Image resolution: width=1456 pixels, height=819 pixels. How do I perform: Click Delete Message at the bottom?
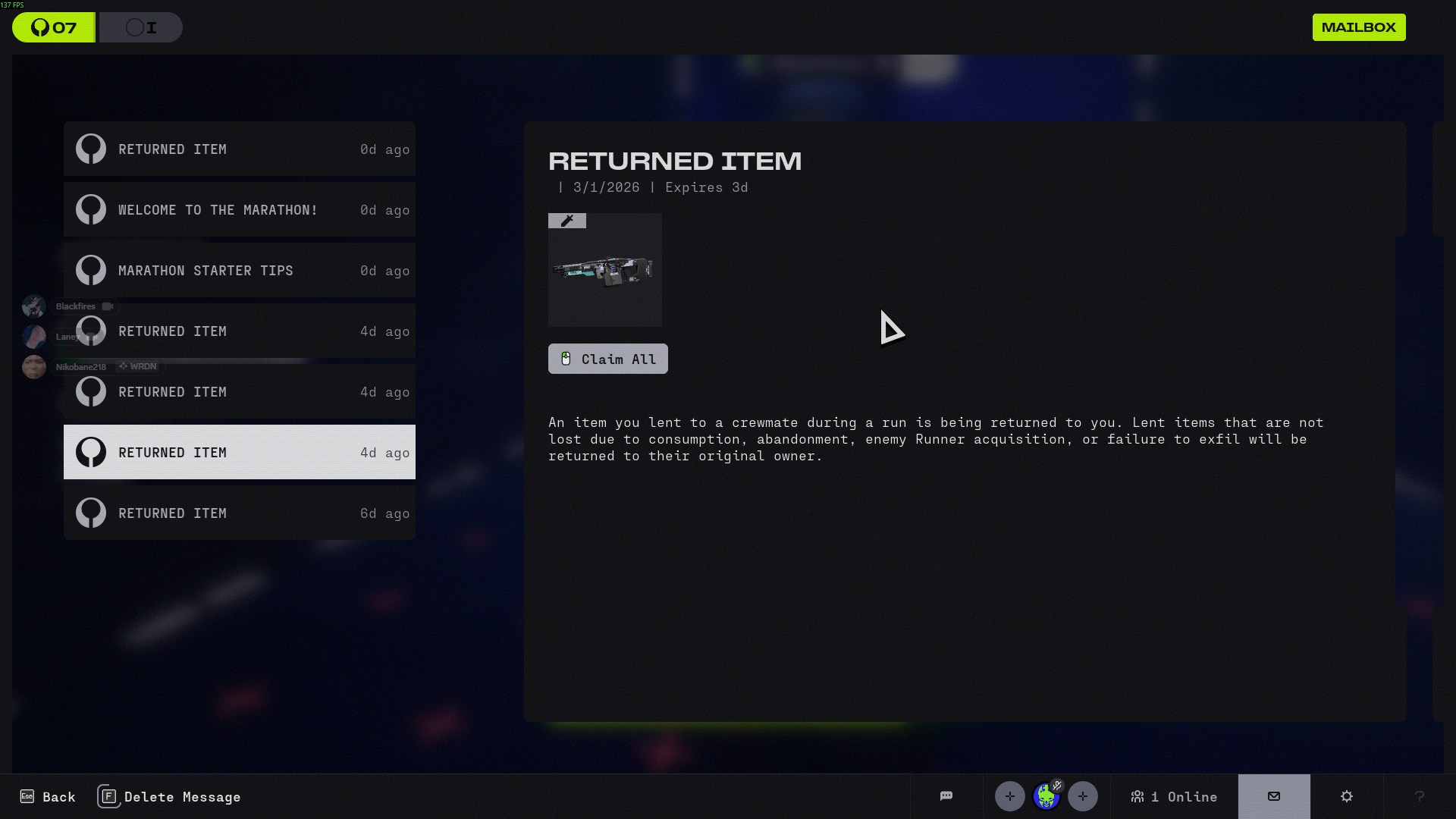coord(169,797)
